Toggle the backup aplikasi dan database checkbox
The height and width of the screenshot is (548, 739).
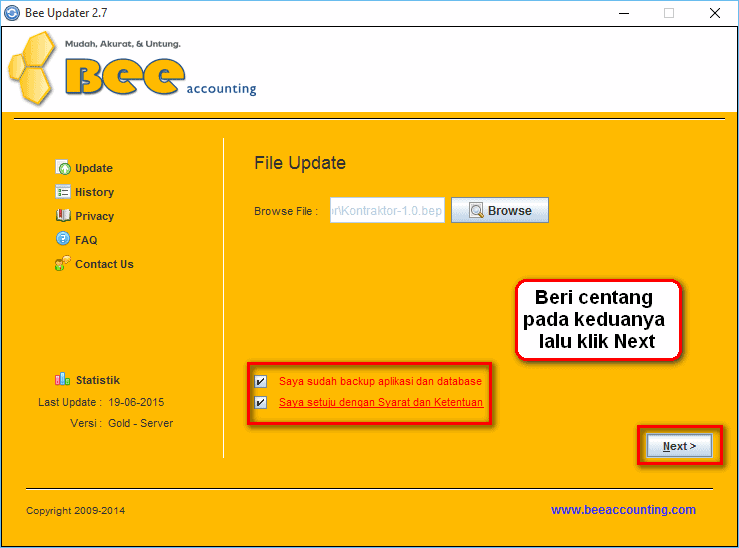click(261, 381)
